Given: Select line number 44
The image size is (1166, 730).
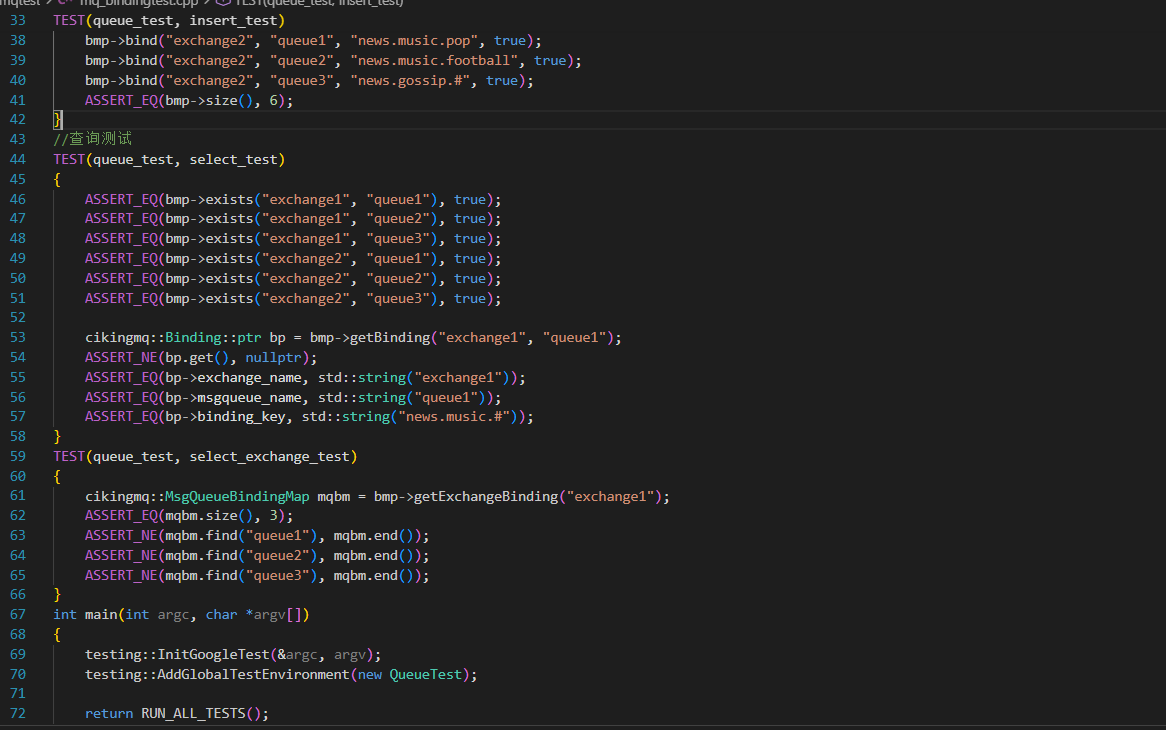Looking at the screenshot, I should (18, 159).
